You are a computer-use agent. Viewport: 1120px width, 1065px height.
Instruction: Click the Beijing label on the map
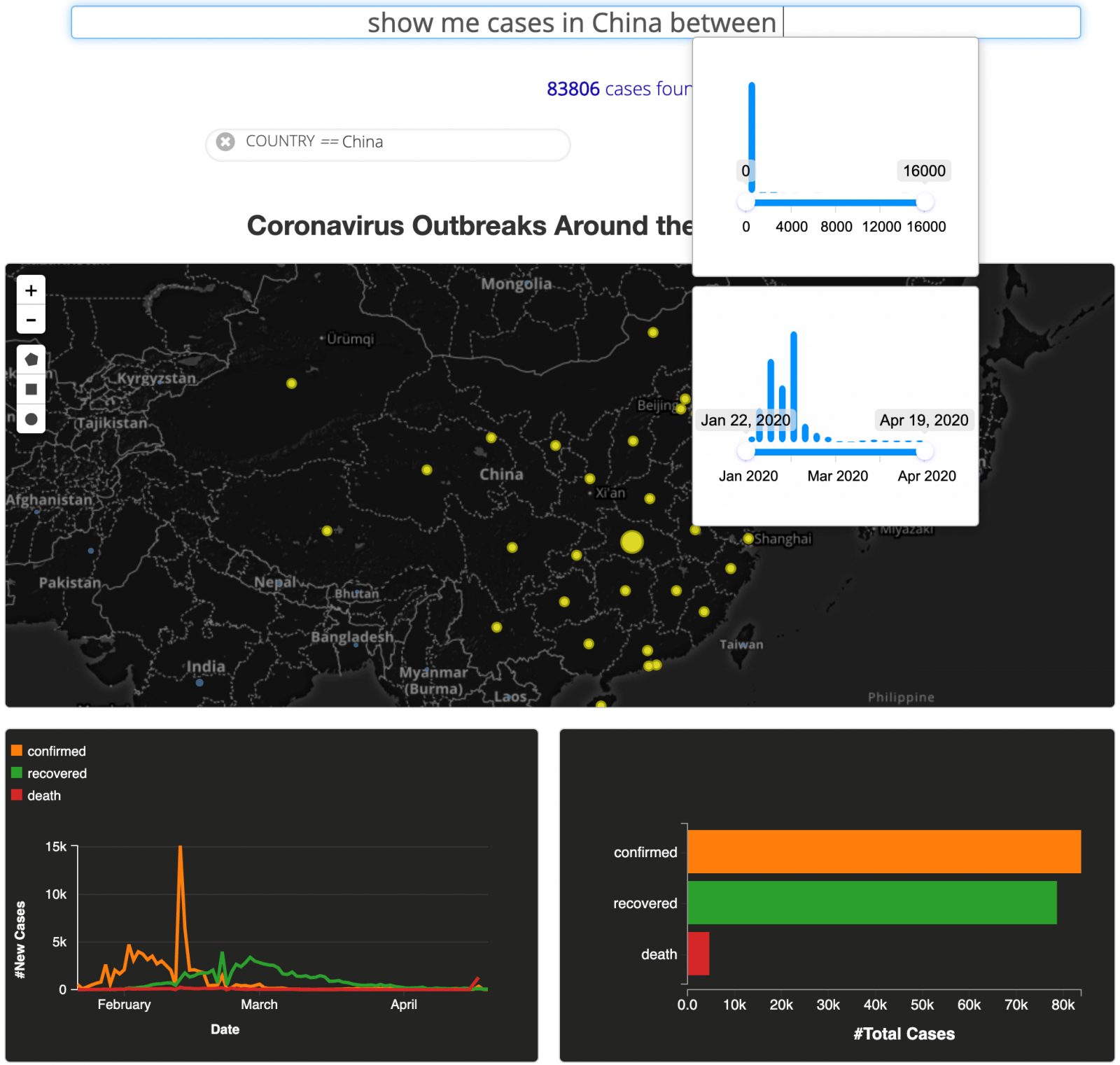[657, 406]
